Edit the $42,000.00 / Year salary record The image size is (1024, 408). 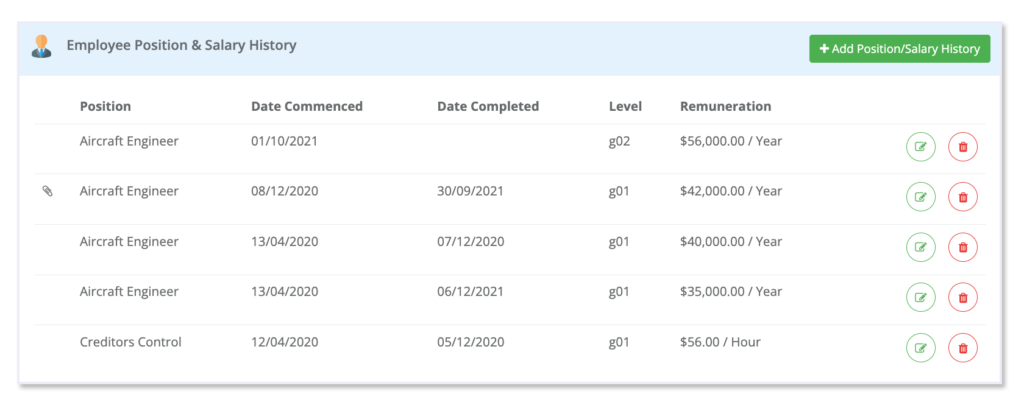[x=920, y=197]
